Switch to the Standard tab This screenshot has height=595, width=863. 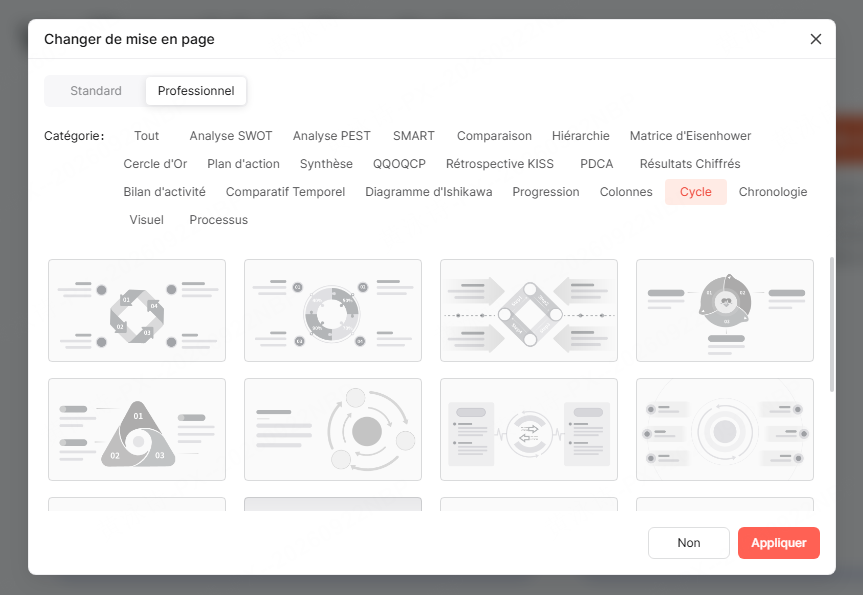(96, 91)
